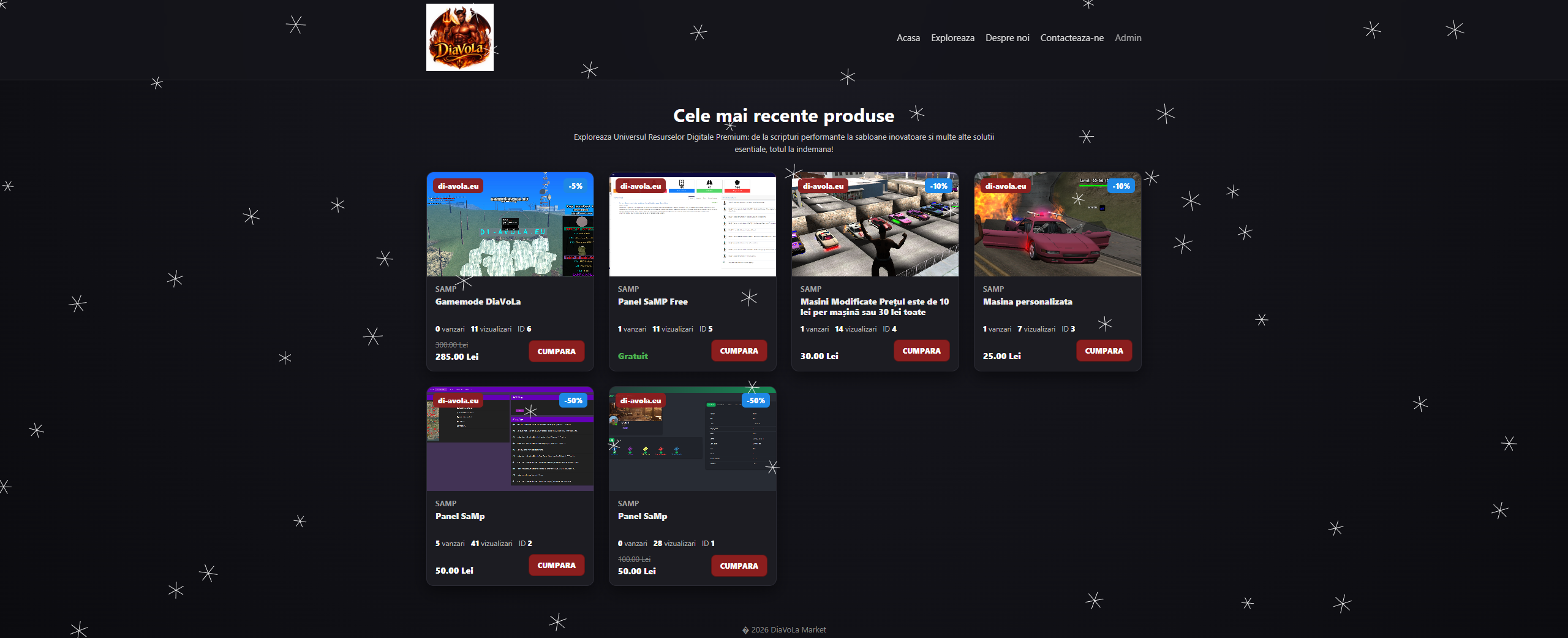Image resolution: width=1568 pixels, height=638 pixels.
Task: Go to the Exploreaza page
Action: [952, 38]
